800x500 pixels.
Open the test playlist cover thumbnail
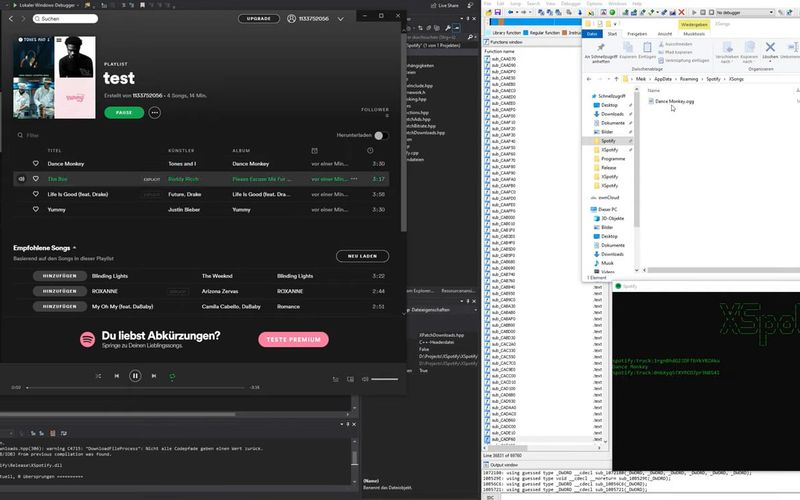[54, 78]
